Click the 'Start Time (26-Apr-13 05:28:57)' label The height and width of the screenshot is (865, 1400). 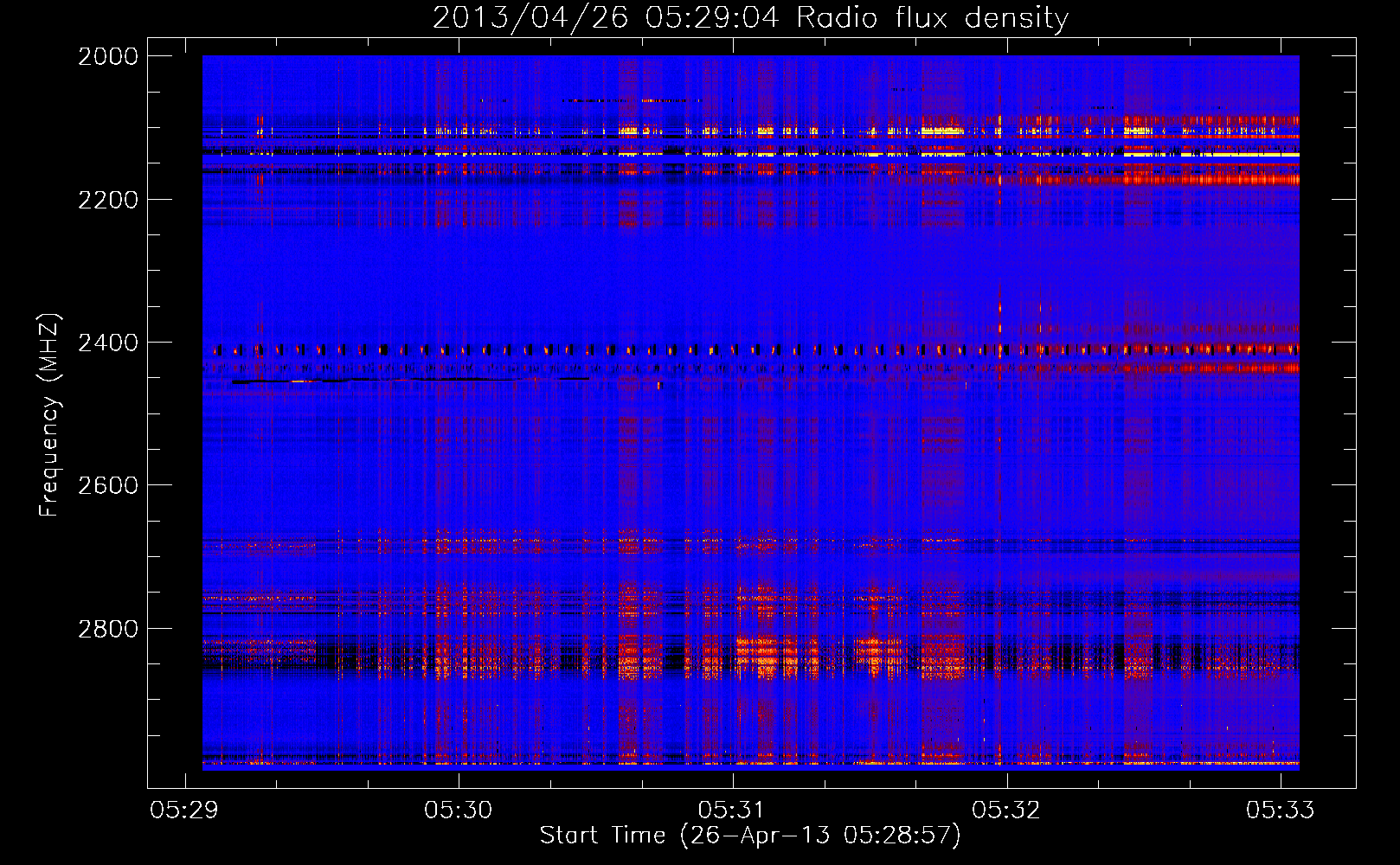(750, 836)
